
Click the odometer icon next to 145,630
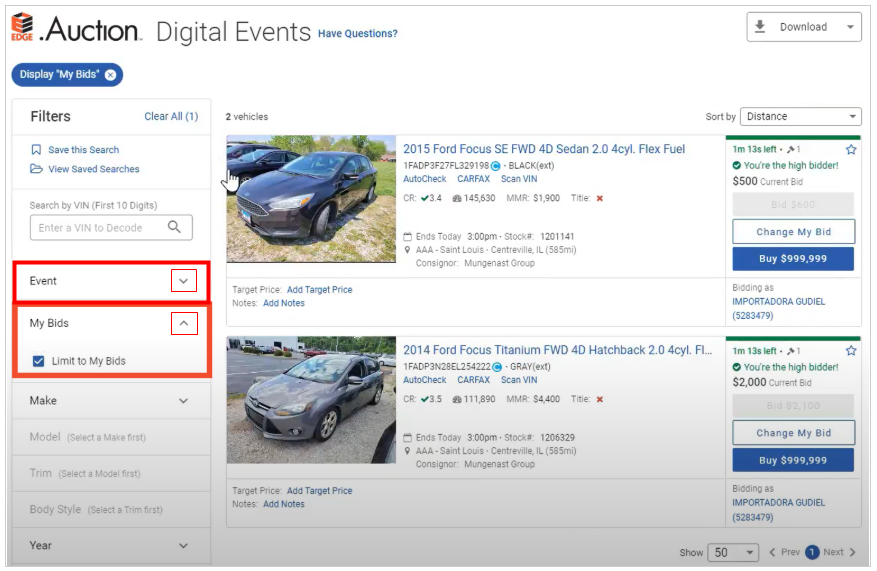tap(456, 199)
